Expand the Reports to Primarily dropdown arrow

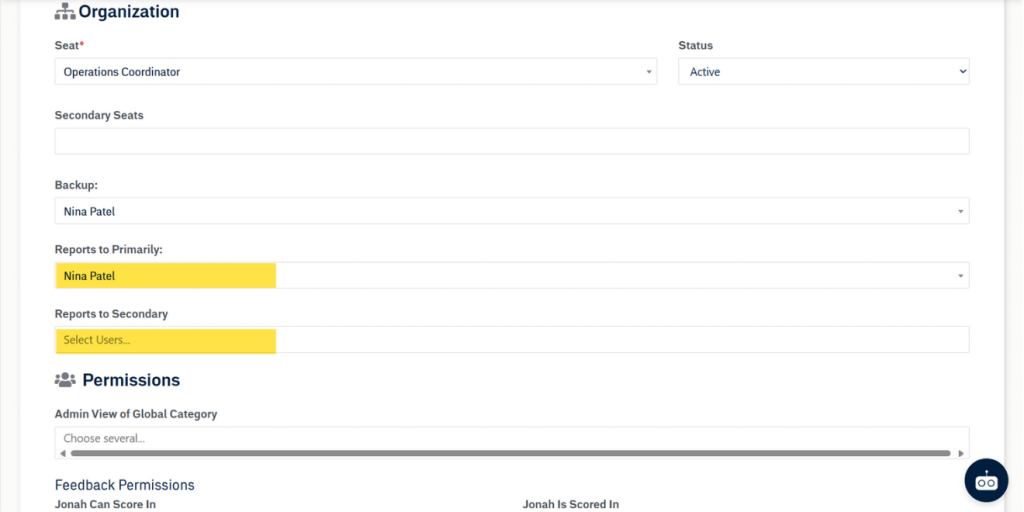[960, 276]
